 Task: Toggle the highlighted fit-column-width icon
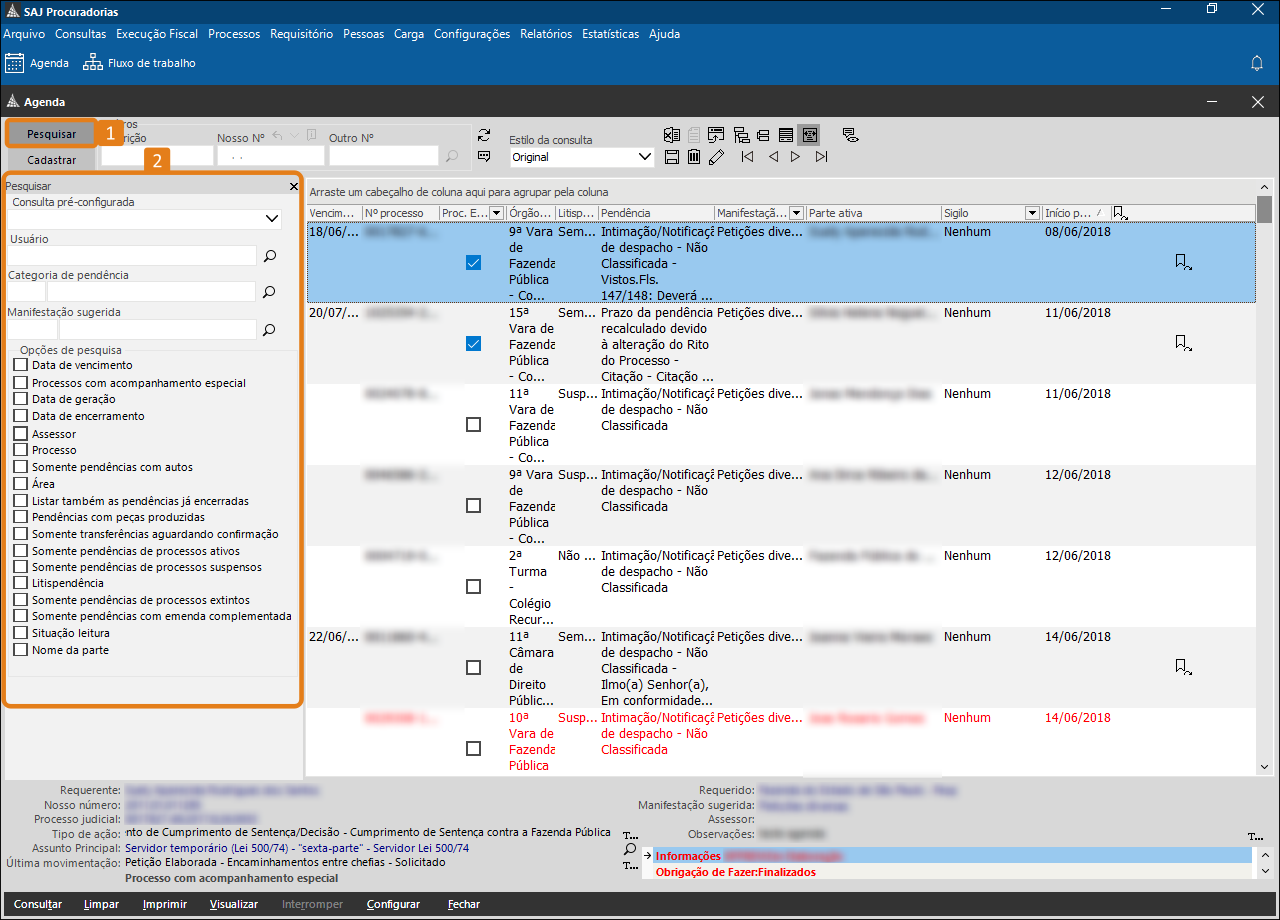(809, 135)
